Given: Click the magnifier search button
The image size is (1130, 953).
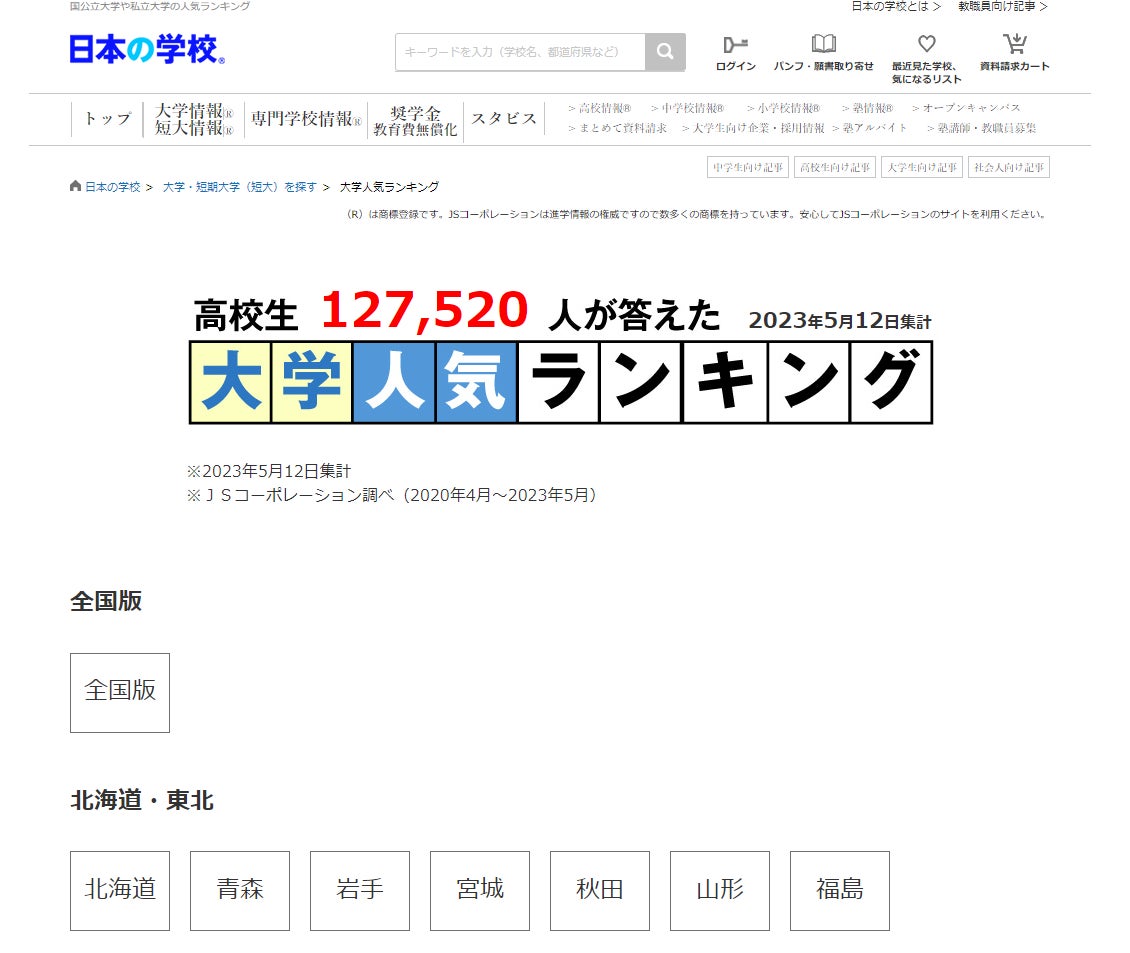Looking at the screenshot, I should pyautogui.click(x=664, y=52).
